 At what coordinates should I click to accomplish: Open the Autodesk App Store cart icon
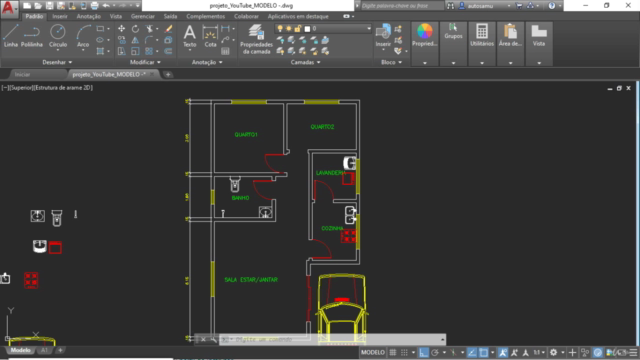519,6
